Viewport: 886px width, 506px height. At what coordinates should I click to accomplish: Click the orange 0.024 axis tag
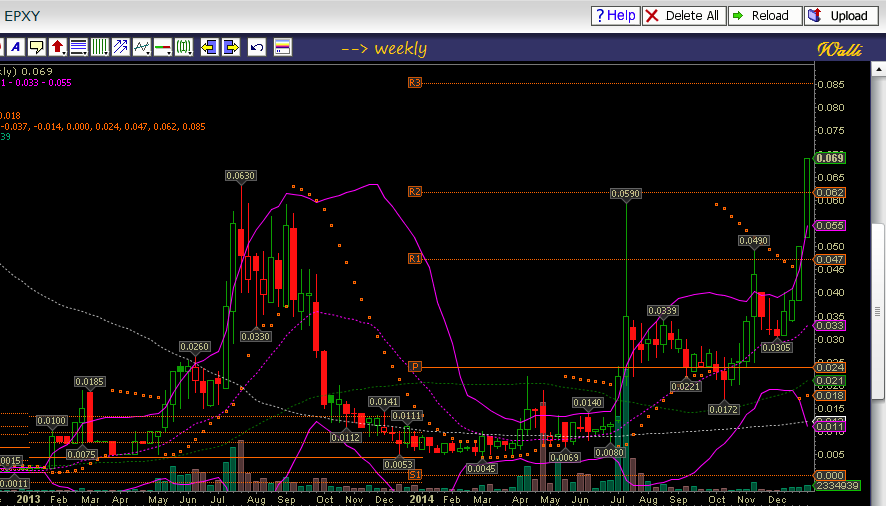829,367
